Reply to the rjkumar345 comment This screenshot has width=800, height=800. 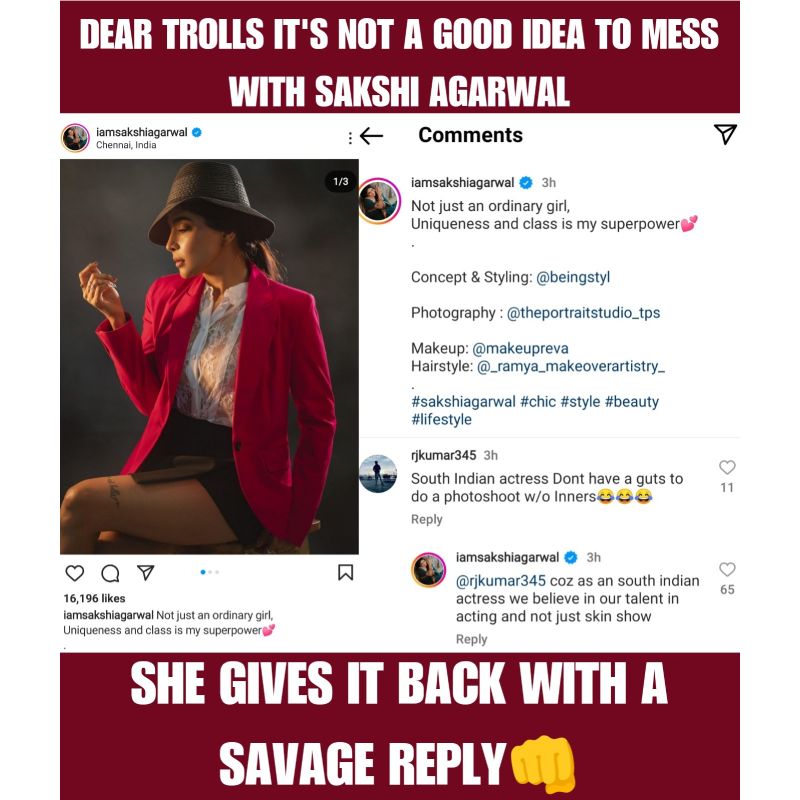click(427, 519)
